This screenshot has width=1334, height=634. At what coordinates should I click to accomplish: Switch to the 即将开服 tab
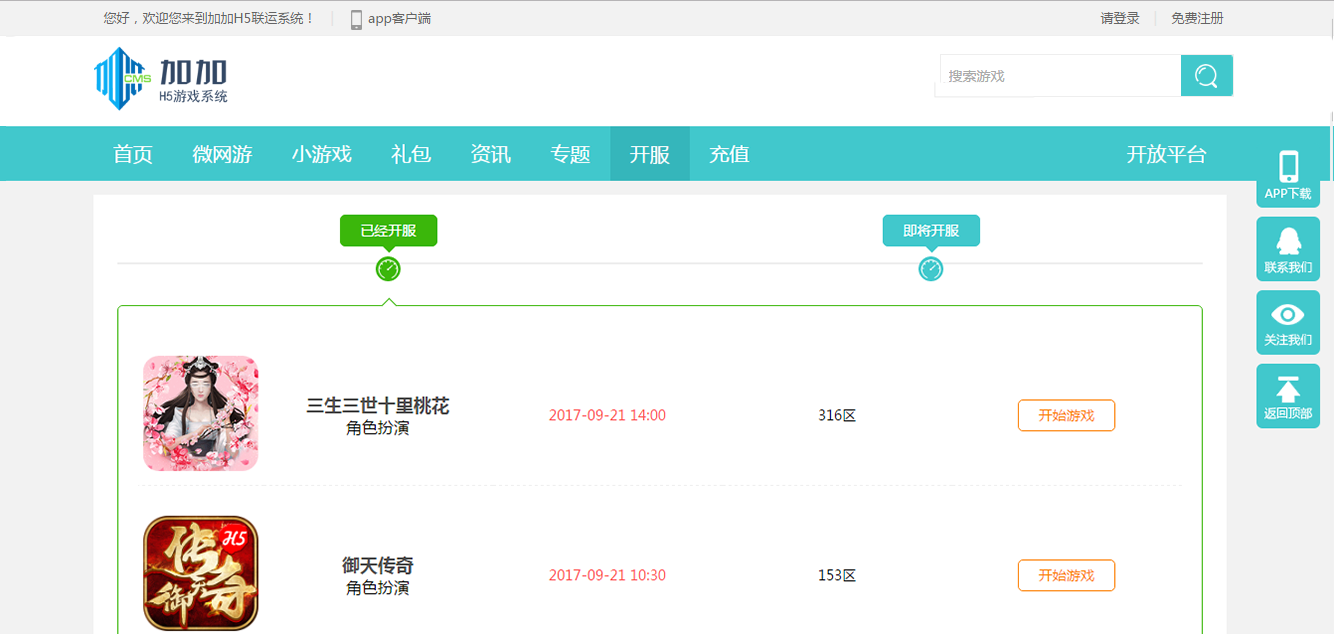[x=930, y=230]
